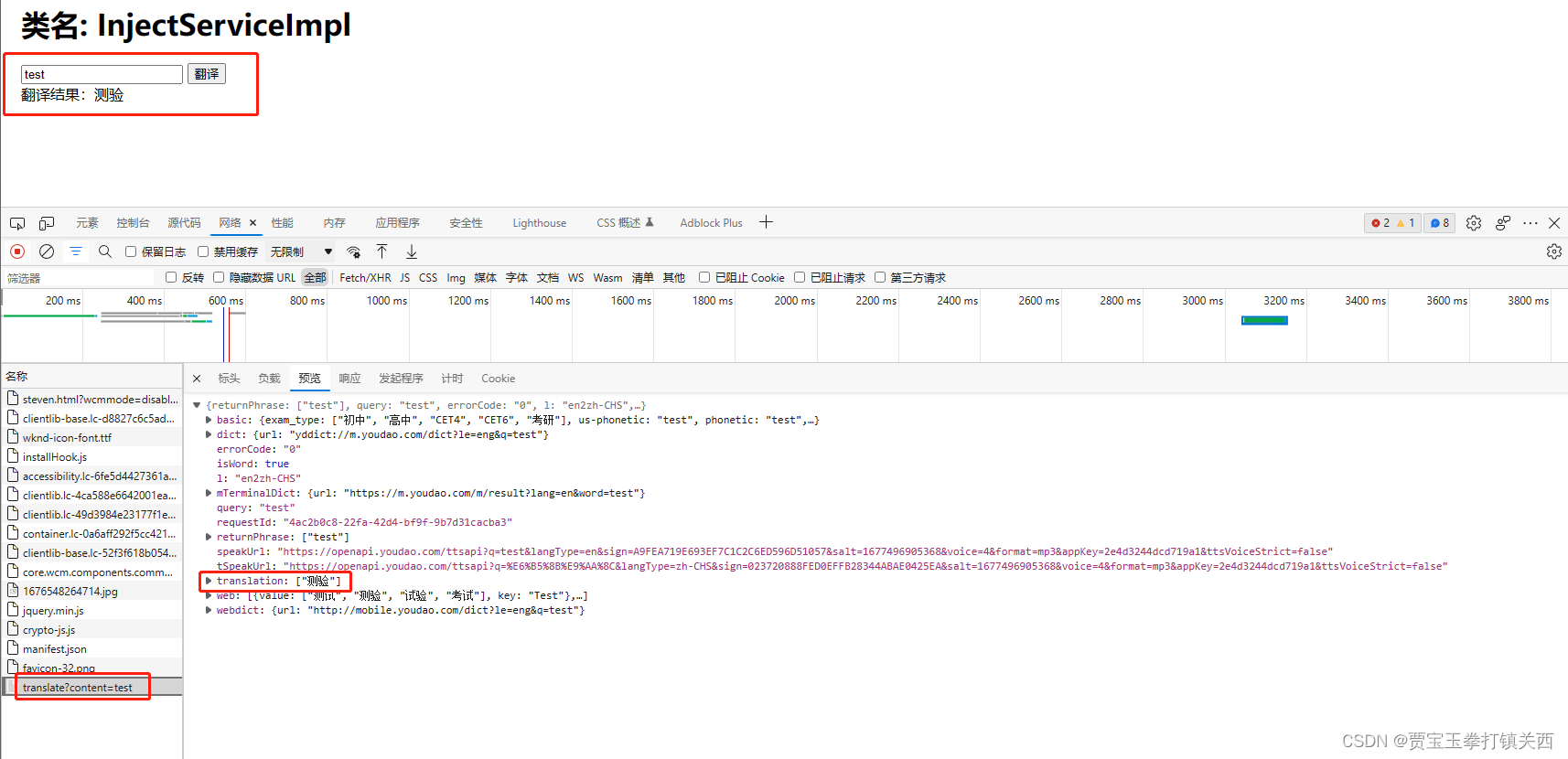This screenshot has width=1568, height=759.
Task: Close the 网络 tab
Action: coord(252,223)
